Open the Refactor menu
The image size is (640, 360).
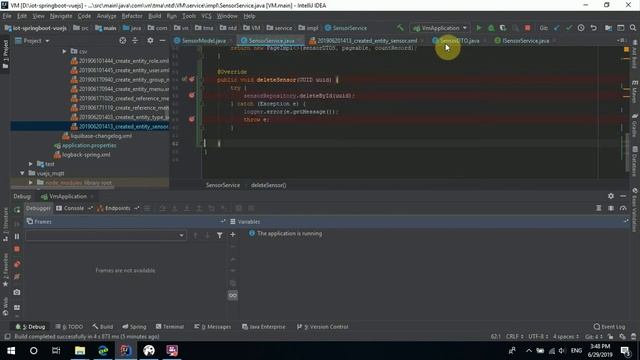coord(132,16)
